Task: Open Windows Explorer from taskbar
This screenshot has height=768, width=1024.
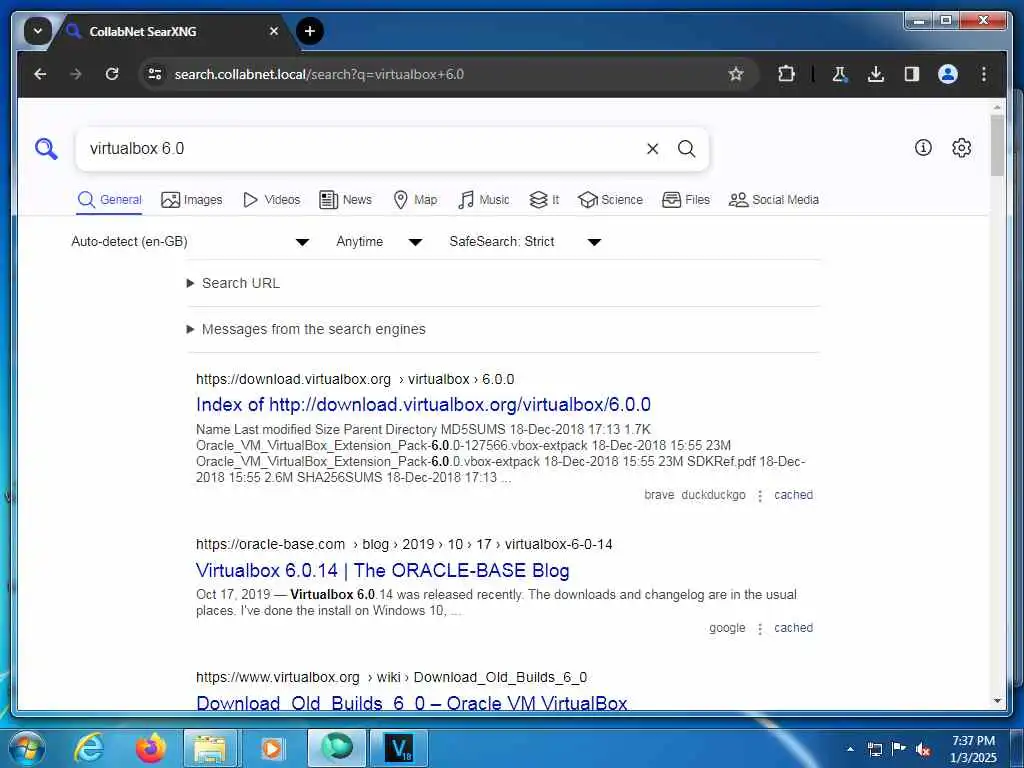Action: pos(209,748)
